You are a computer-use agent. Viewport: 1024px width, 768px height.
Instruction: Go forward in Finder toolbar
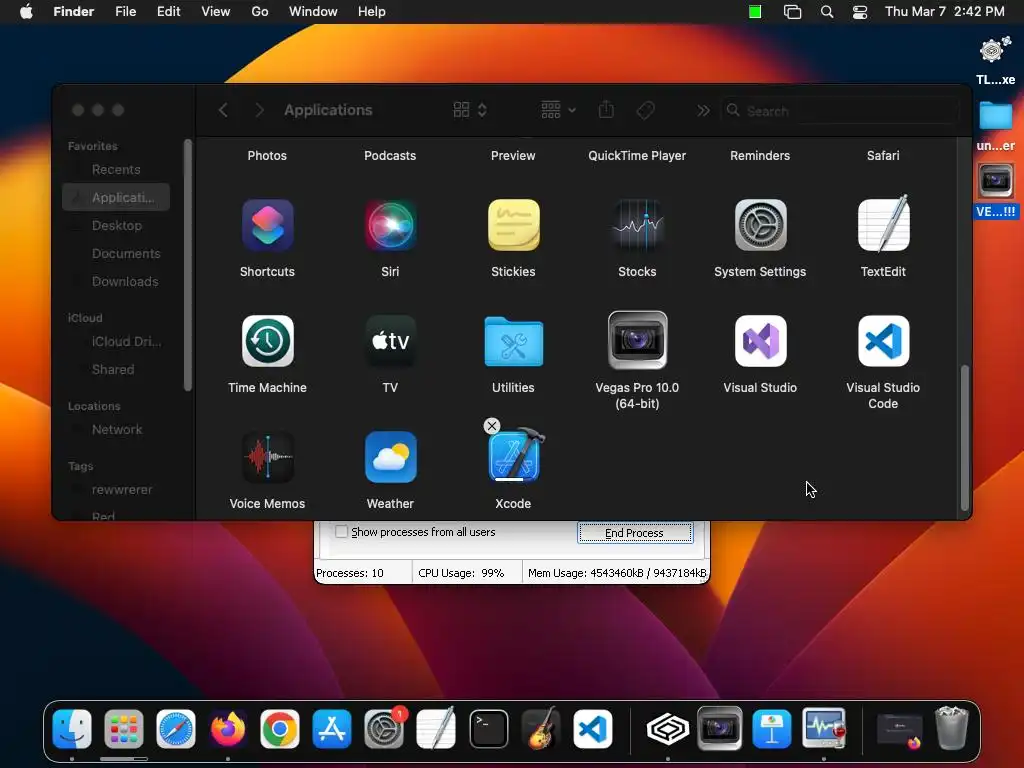259,110
